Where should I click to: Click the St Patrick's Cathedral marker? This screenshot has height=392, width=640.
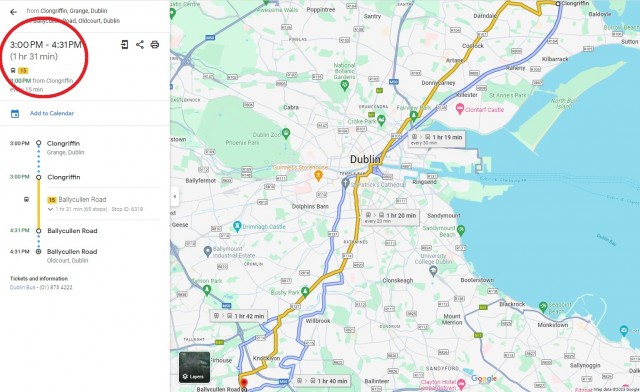click(x=345, y=183)
